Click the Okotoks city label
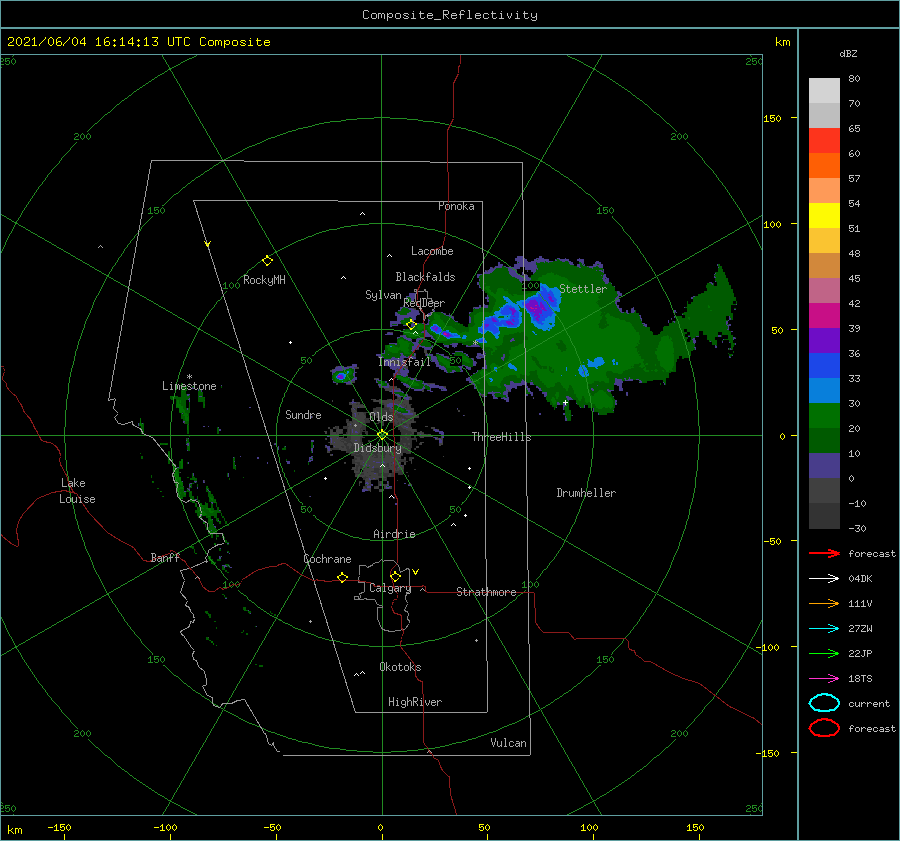 pyautogui.click(x=400, y=667)
